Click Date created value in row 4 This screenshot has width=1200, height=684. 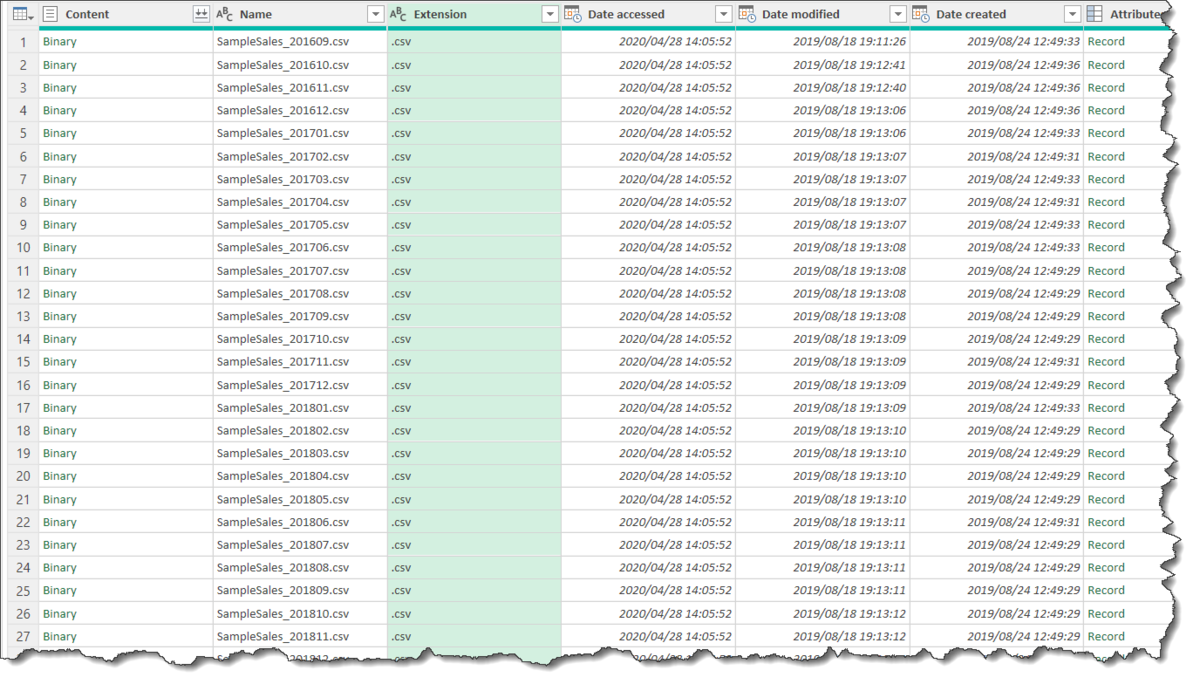pyautogui.click(x=1023, y=111)
